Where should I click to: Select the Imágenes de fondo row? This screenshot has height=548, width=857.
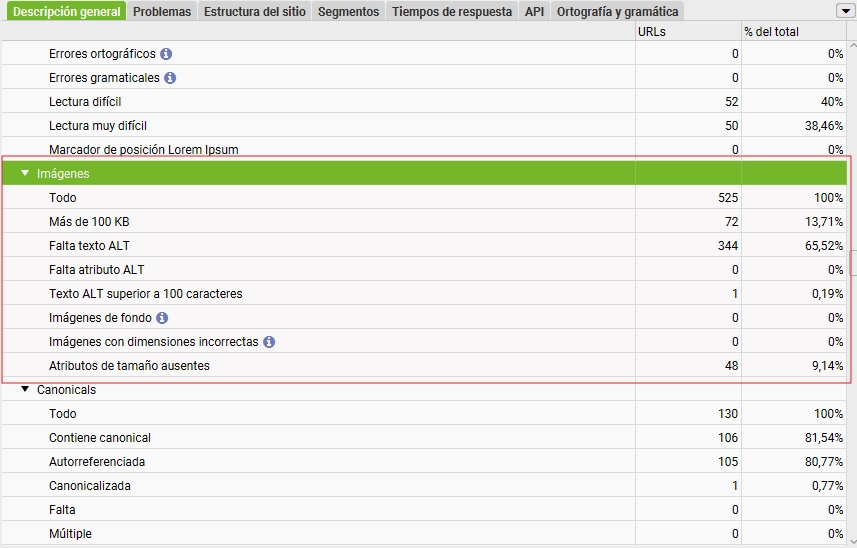click(424, 317)
